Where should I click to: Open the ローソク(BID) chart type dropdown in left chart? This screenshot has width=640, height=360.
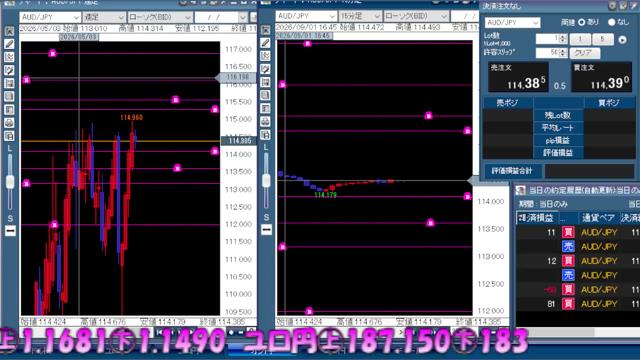point(160,17)
